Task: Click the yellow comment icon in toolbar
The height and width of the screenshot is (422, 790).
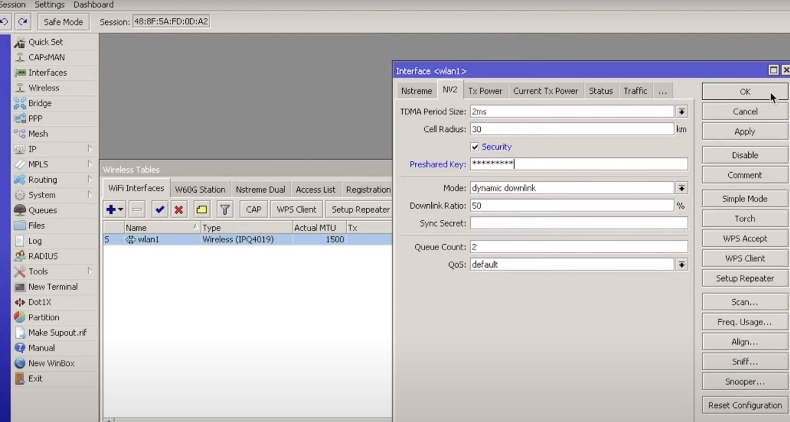Action: tap(201, 209)
